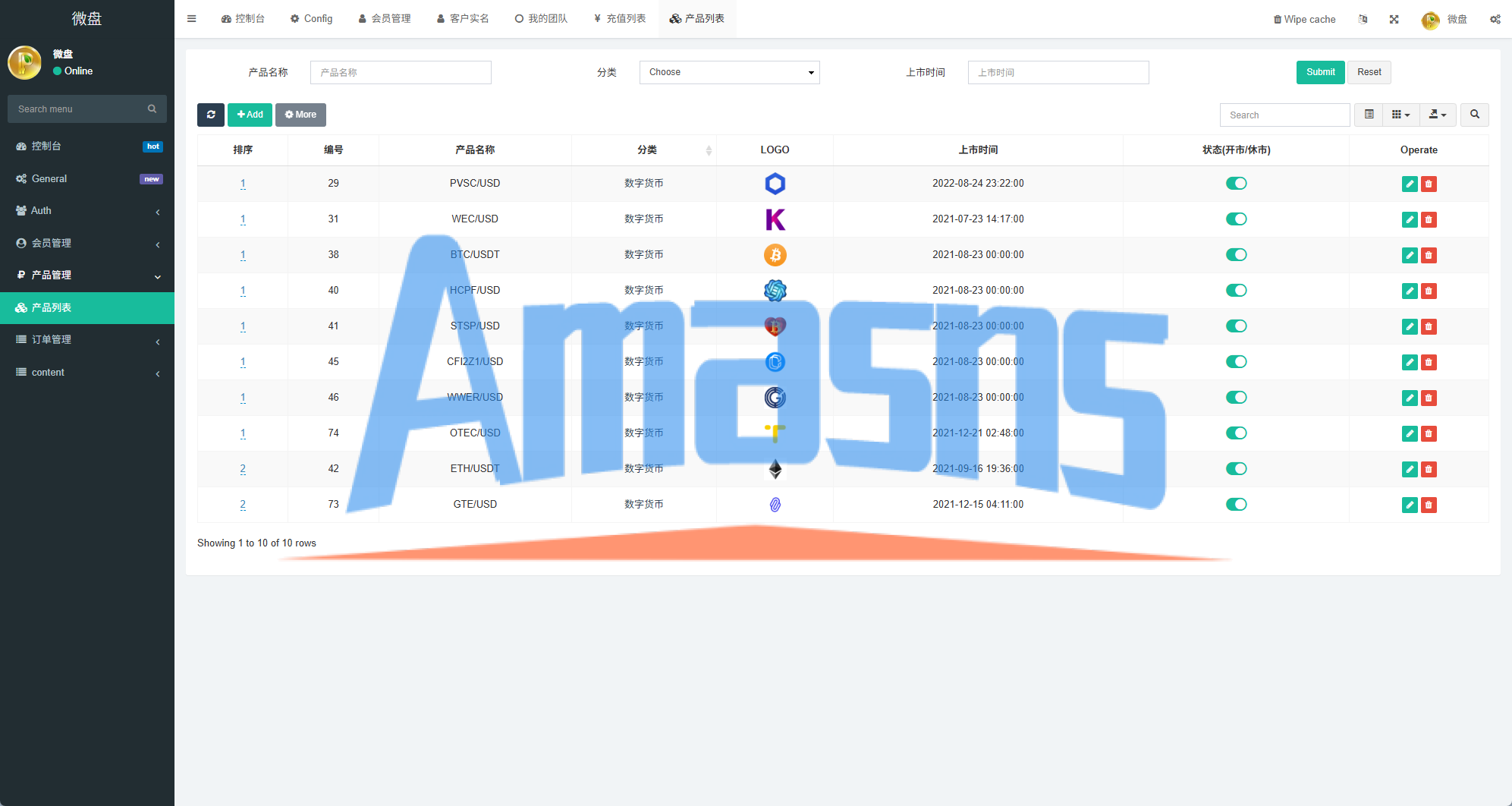This screenshot has height=806, width=1512.
Task: Delete the BTC/USDT row trash icon
Action: [x=1429, y=255]
